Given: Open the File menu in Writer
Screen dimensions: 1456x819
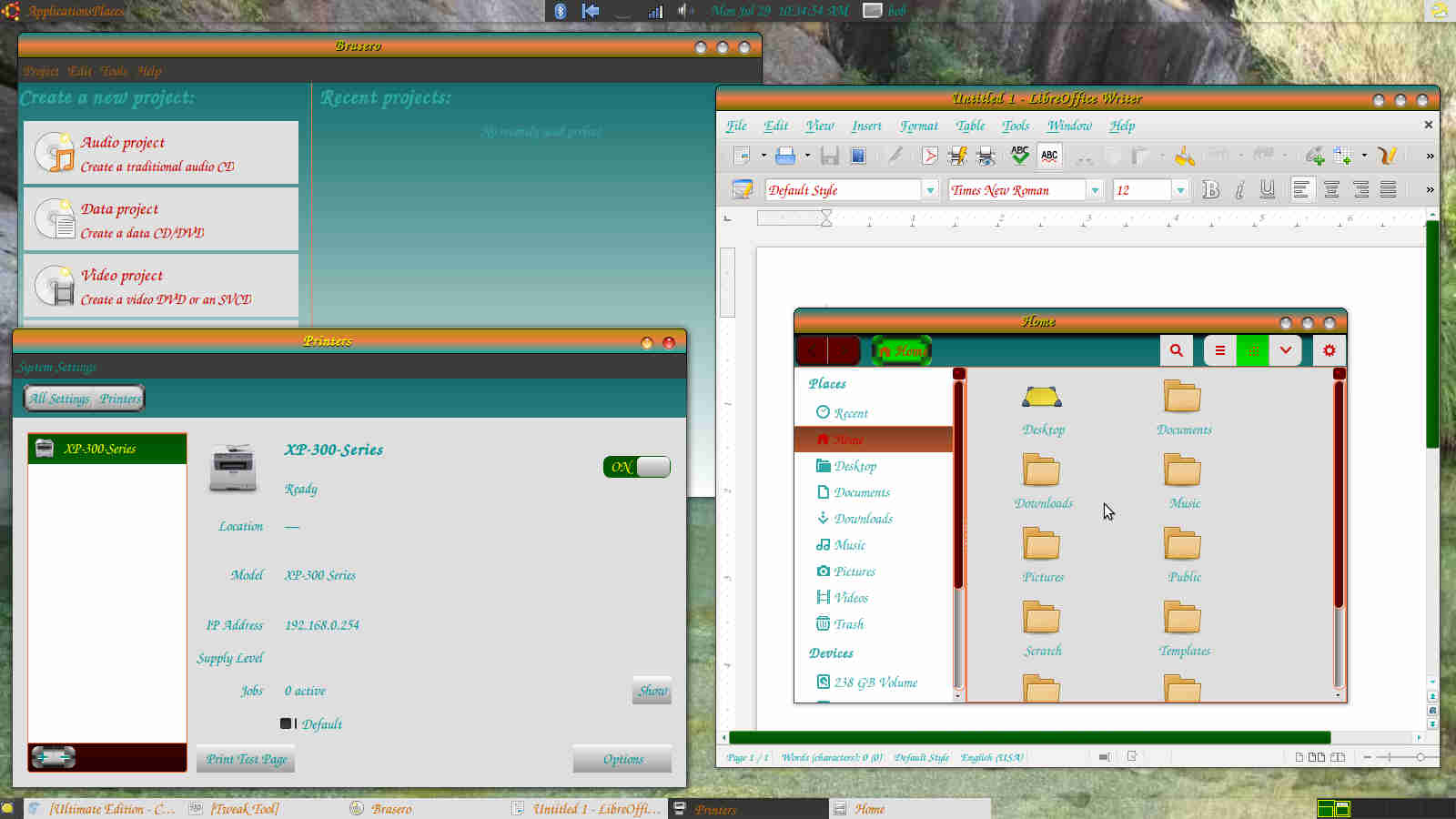Looking at the screenshot, I should (736, 126).
